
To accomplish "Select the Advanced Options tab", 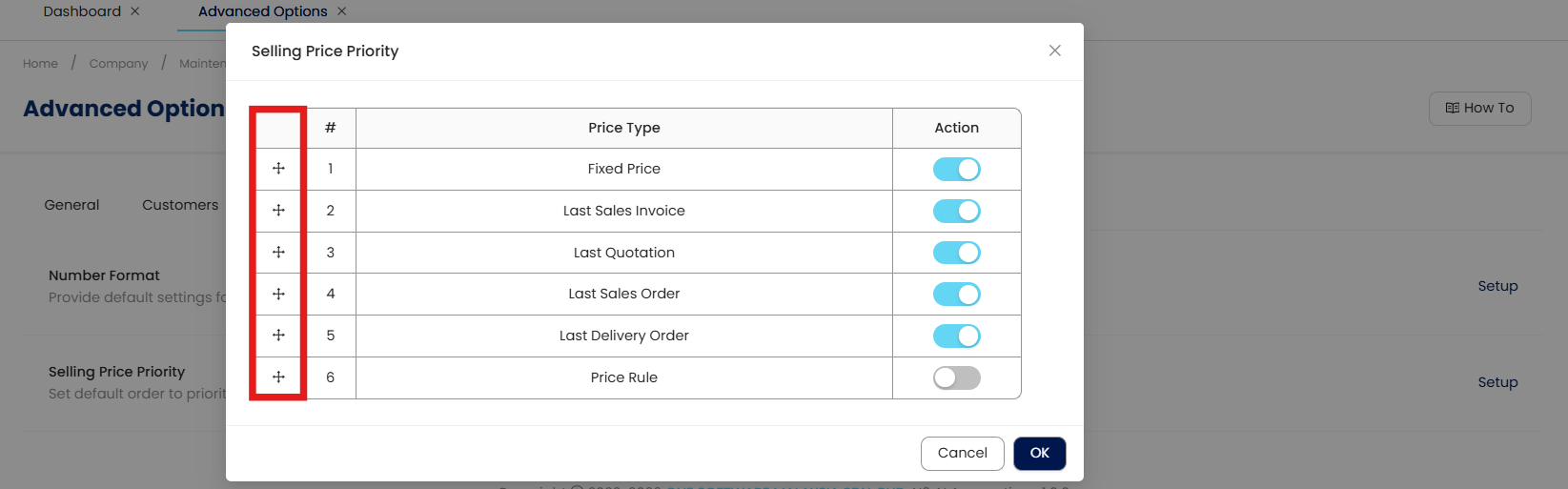I will pyautogui.click(x=262, y=11).
